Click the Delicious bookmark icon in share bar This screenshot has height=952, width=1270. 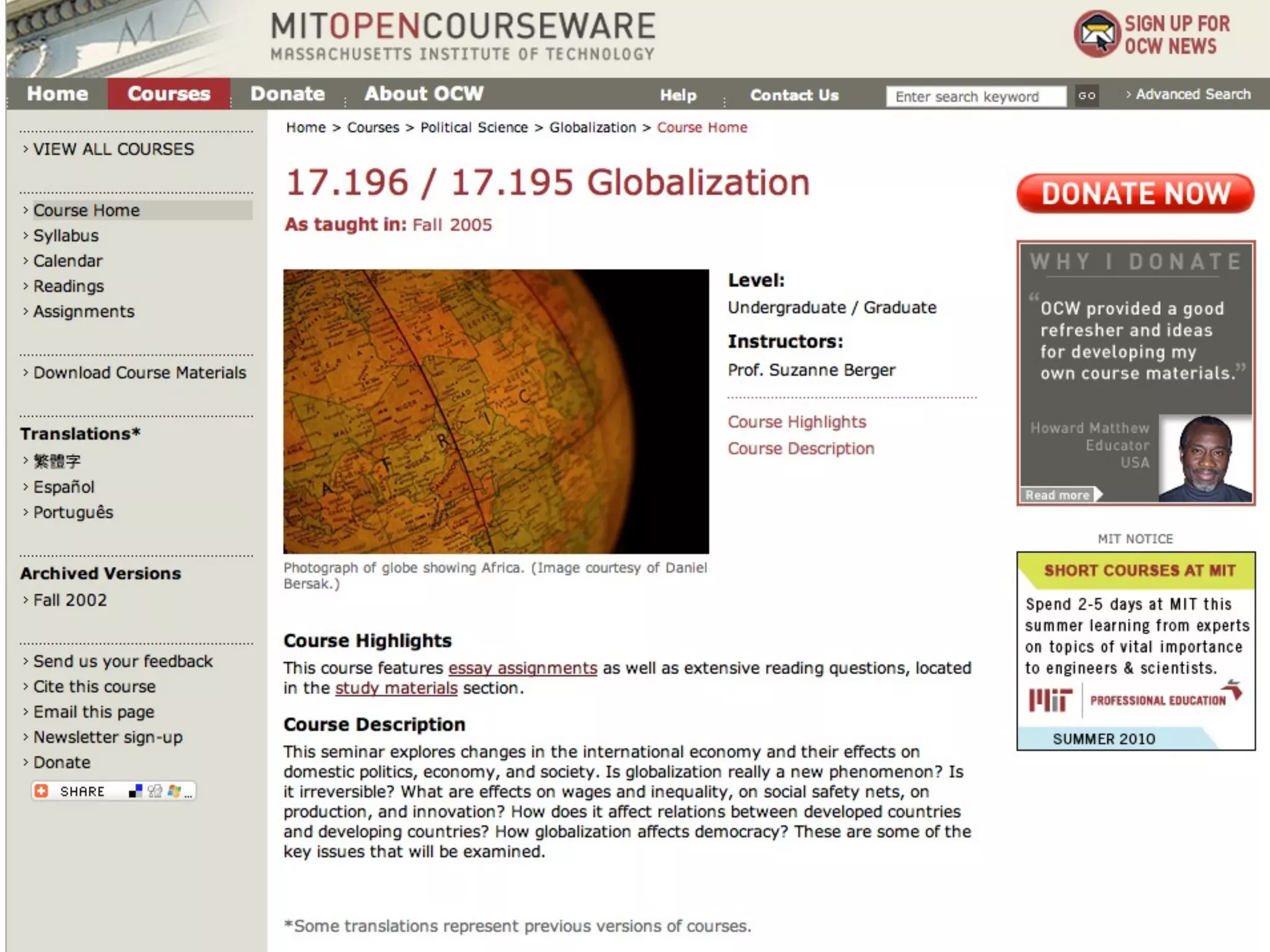pos(135,791)
